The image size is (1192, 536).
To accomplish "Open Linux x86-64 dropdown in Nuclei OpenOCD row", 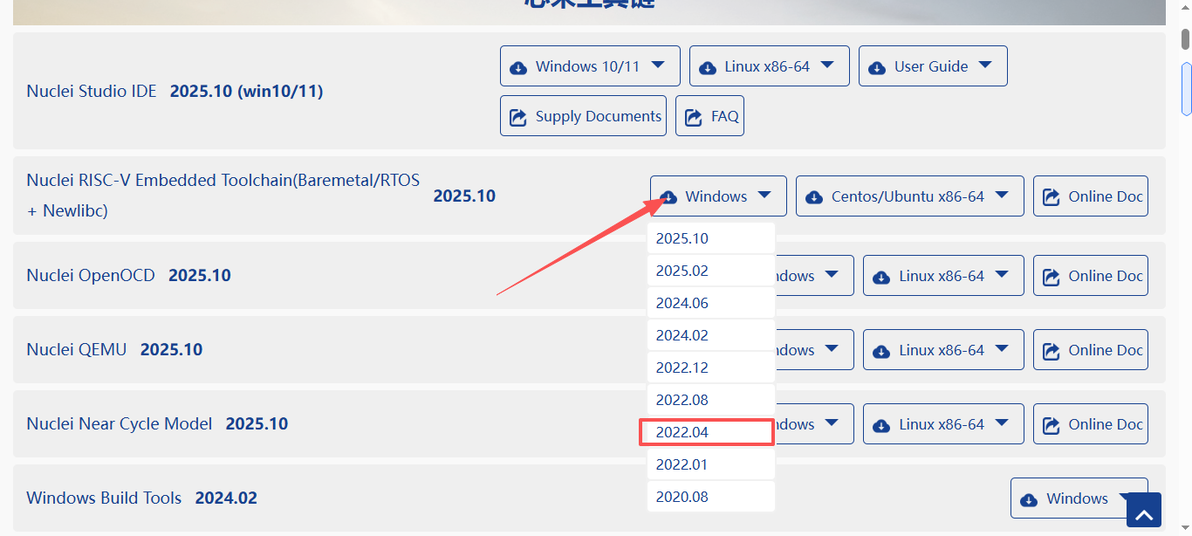I will 943,276.
